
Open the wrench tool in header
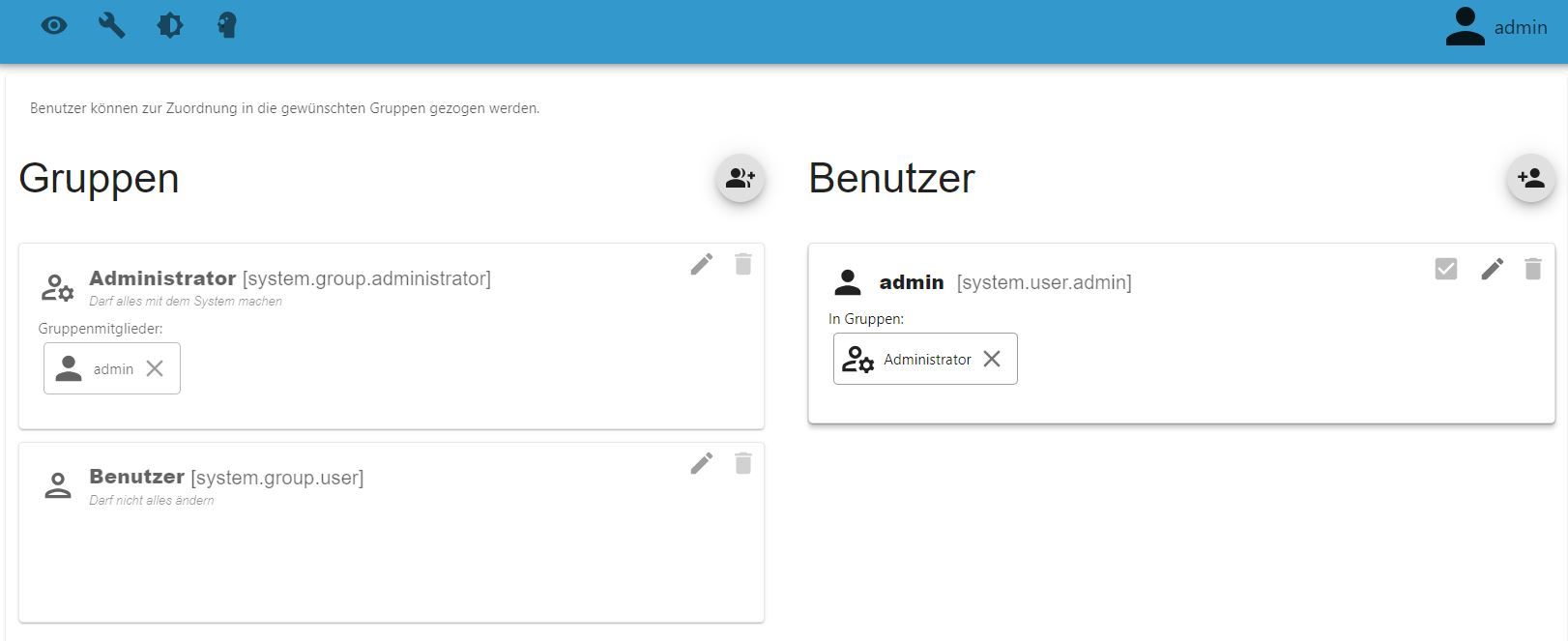pyautogui.click(x=112, y=25)
